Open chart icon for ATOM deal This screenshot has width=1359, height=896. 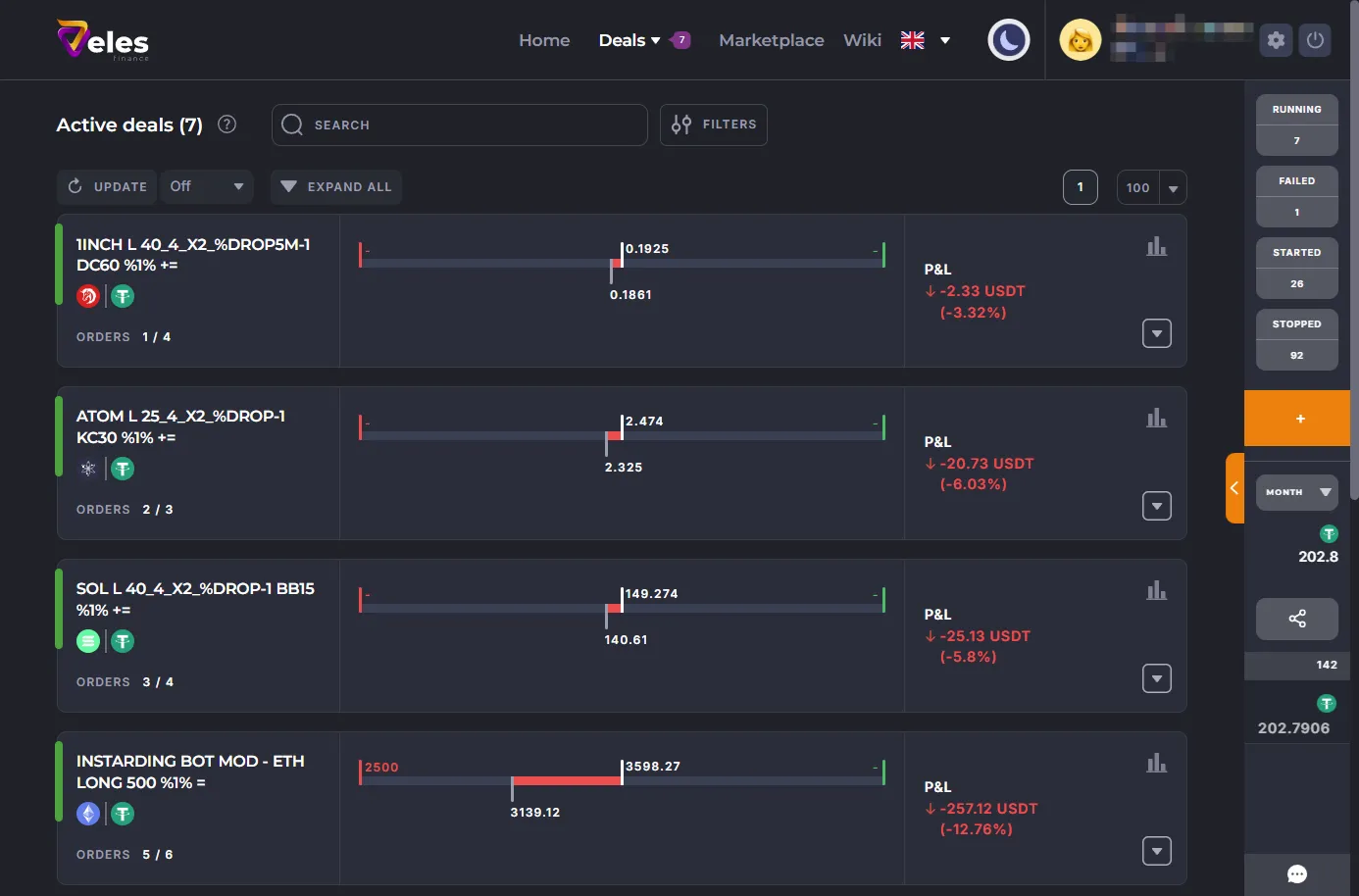point(1157,419)
